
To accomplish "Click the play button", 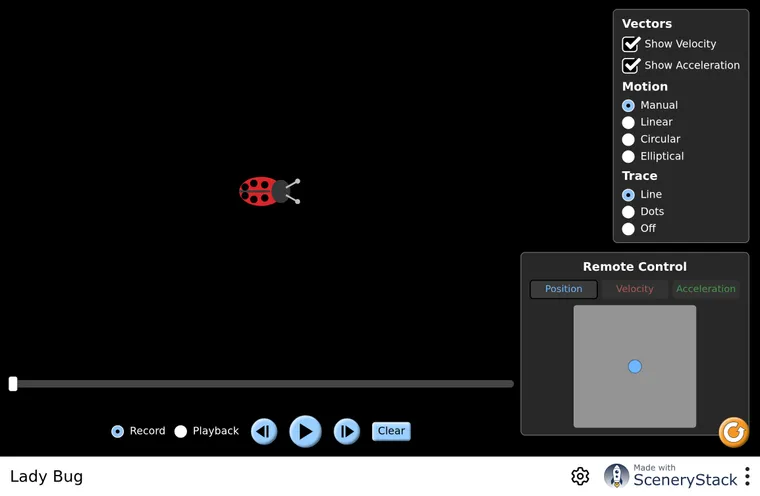I will 305,431.
